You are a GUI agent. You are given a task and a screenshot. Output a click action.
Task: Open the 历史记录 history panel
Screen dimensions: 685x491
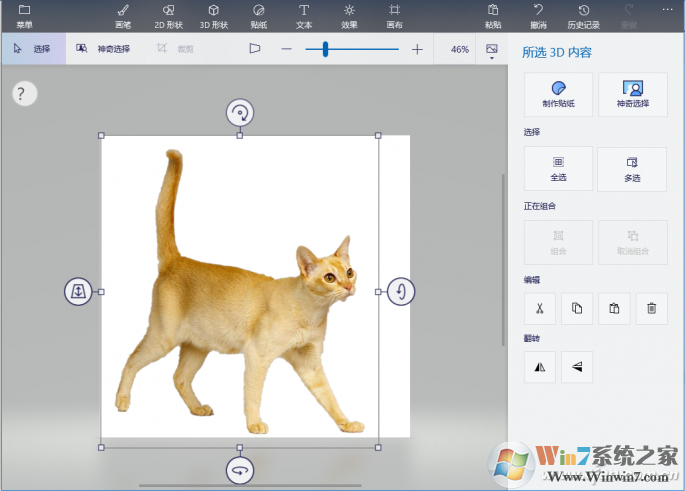click(x=583, y=15)
